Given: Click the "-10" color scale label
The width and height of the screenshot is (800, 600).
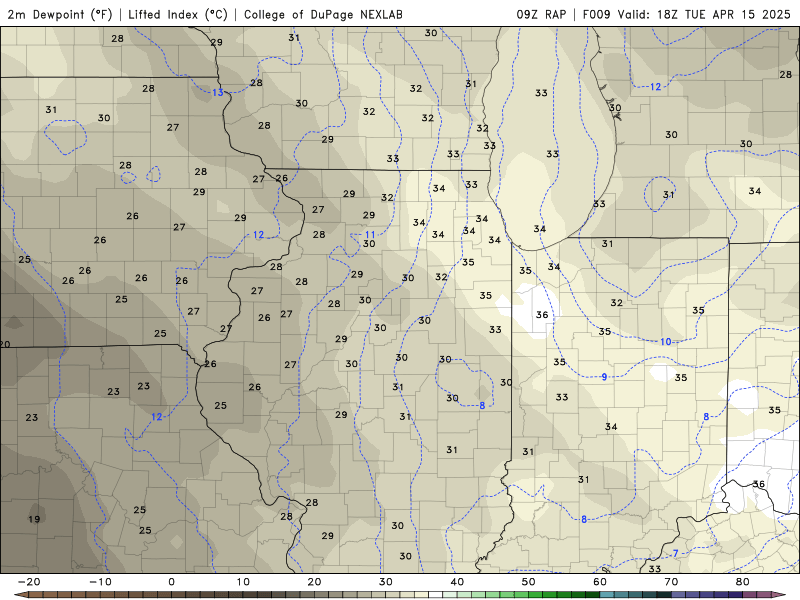Looking at the screenshot, I should [x=100, y=582].
